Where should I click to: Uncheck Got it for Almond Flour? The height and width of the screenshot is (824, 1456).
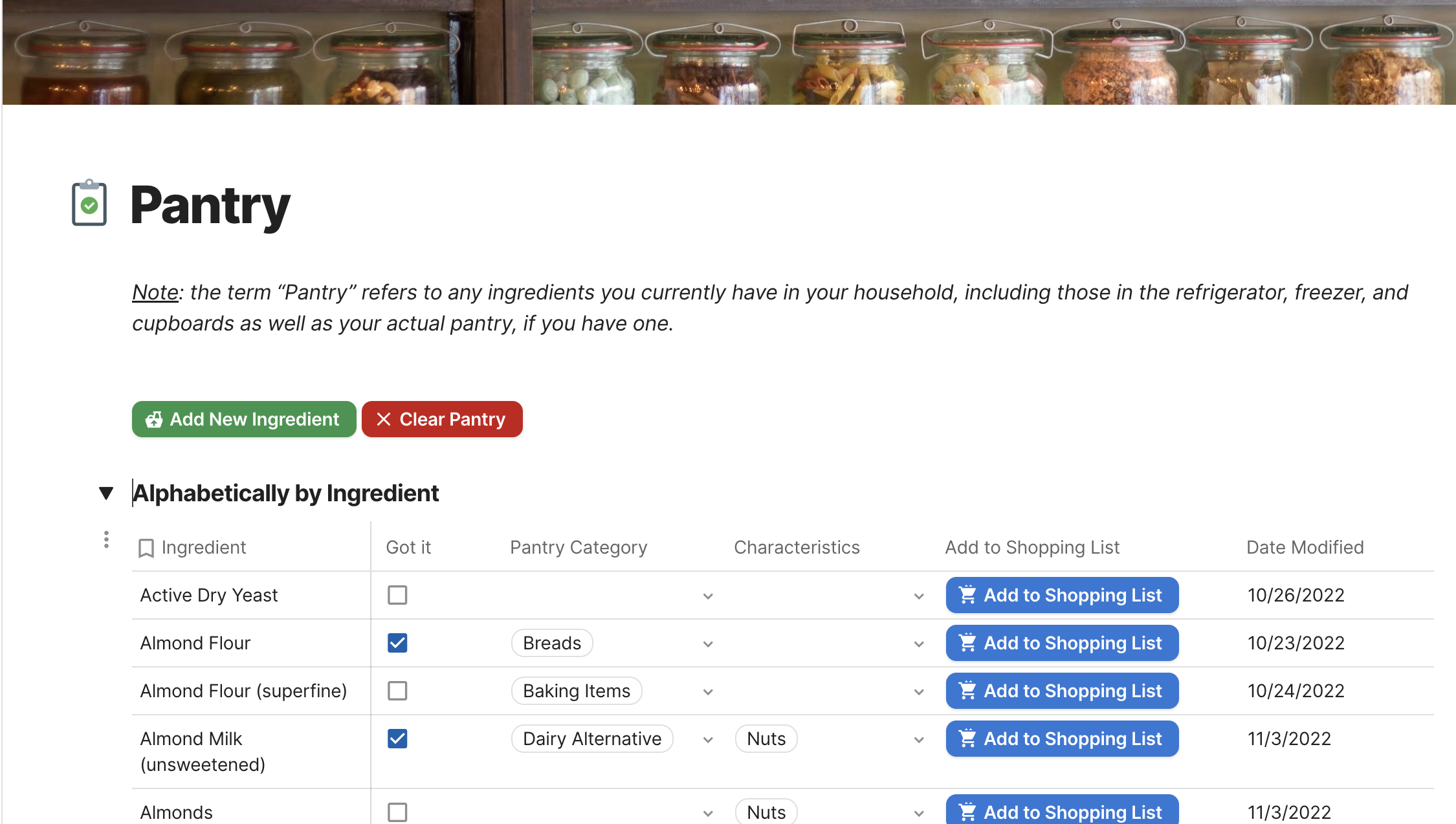coord(397,643)
